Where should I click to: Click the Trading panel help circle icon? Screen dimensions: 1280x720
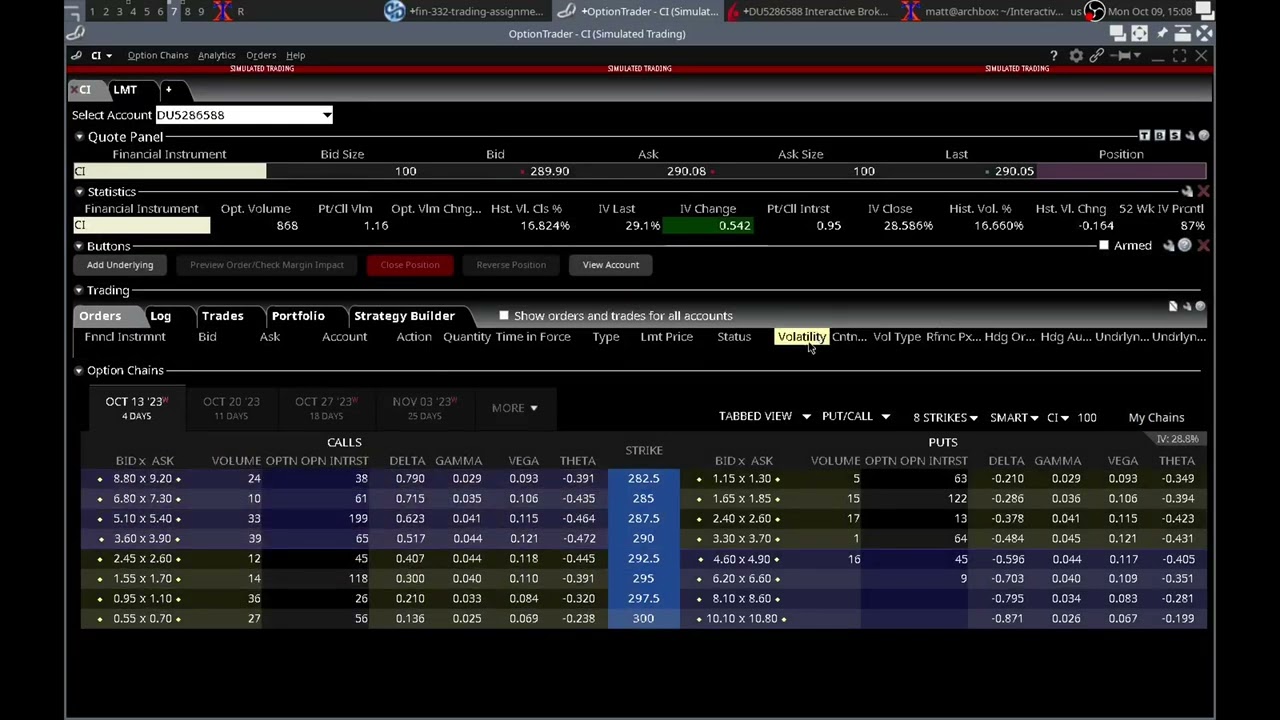coord(1201,306)
